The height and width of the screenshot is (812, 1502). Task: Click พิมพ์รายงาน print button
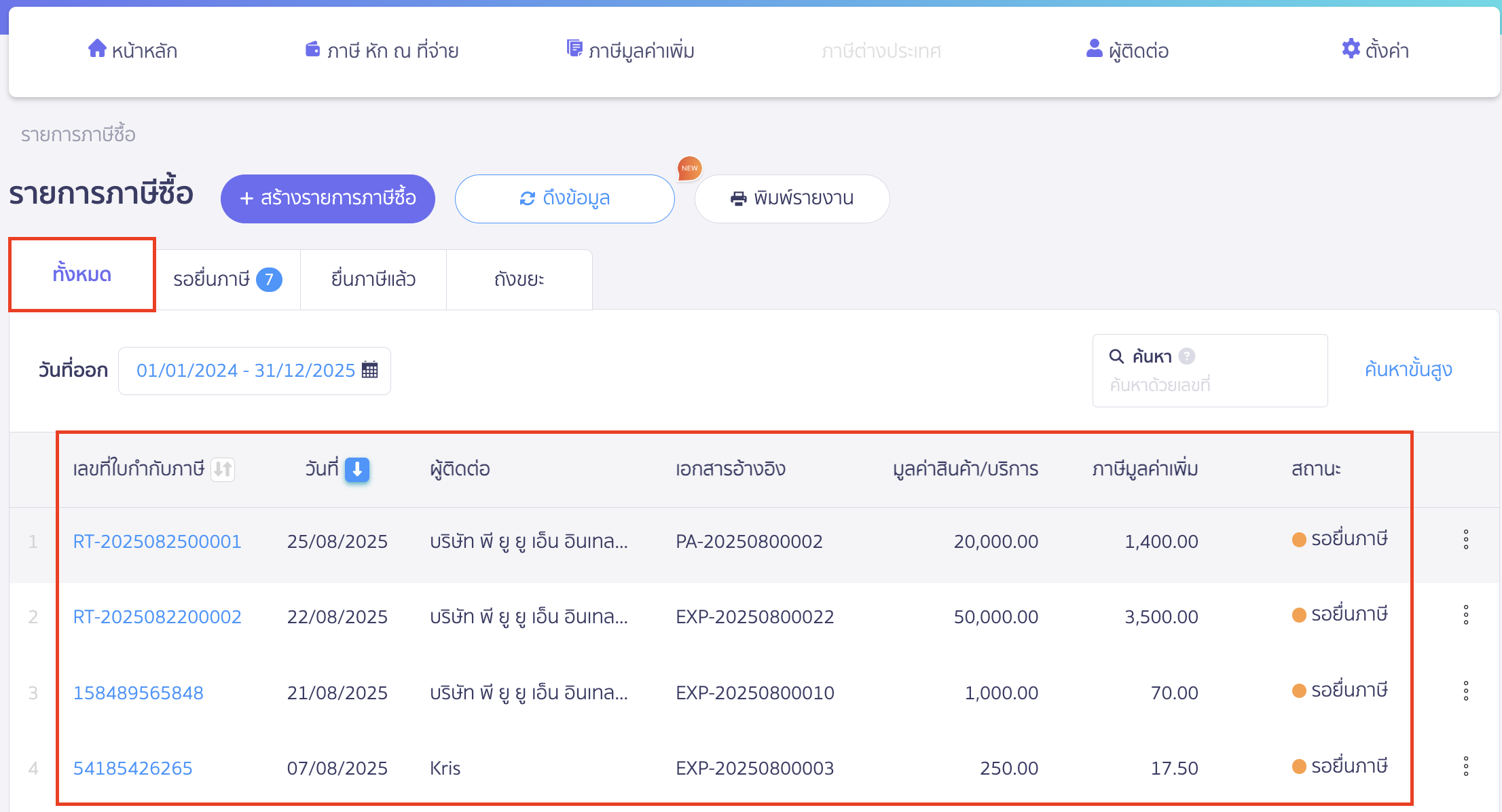pos(792,198)
